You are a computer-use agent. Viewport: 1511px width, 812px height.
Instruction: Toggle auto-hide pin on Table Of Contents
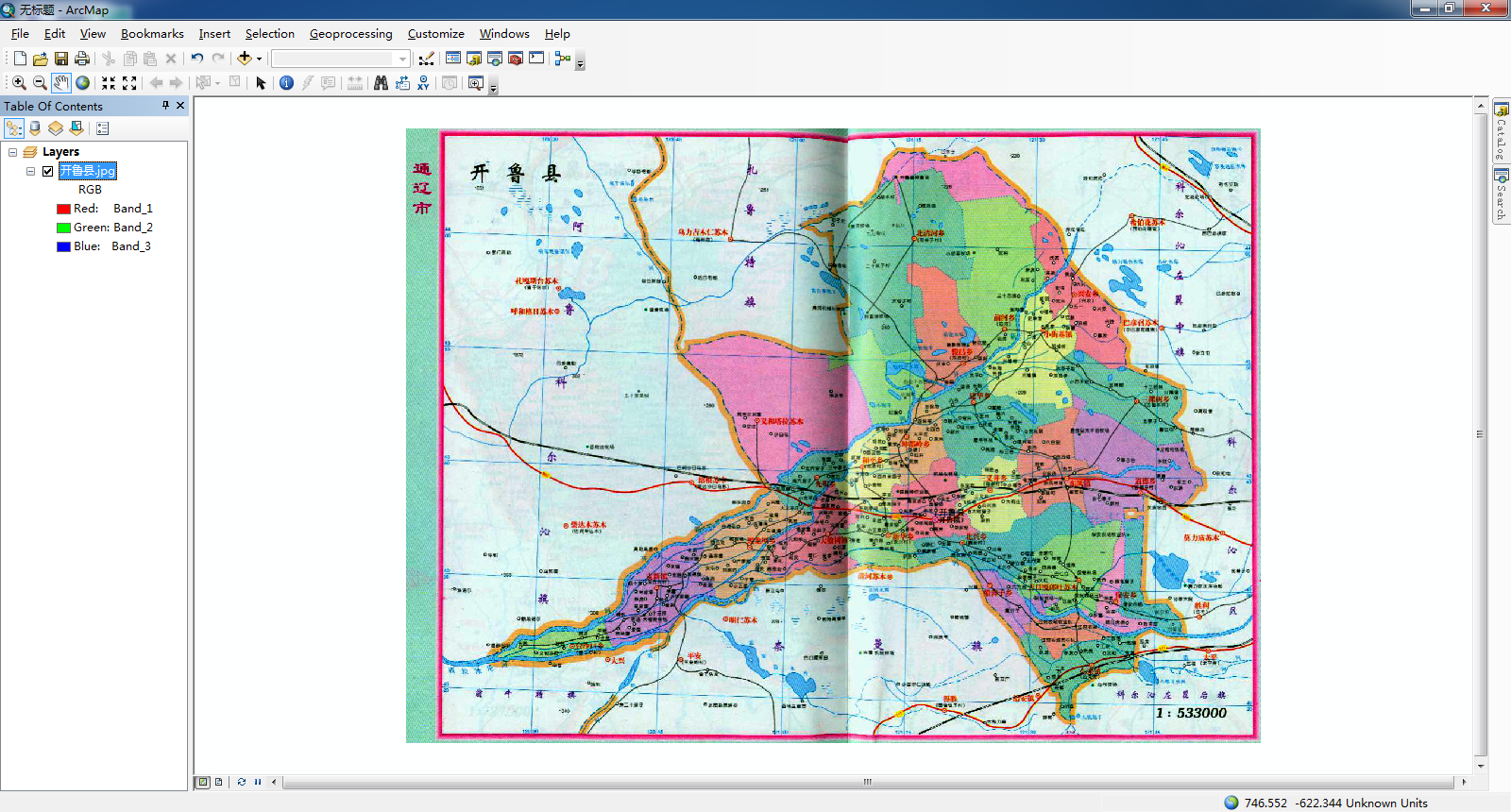[166, 106]
